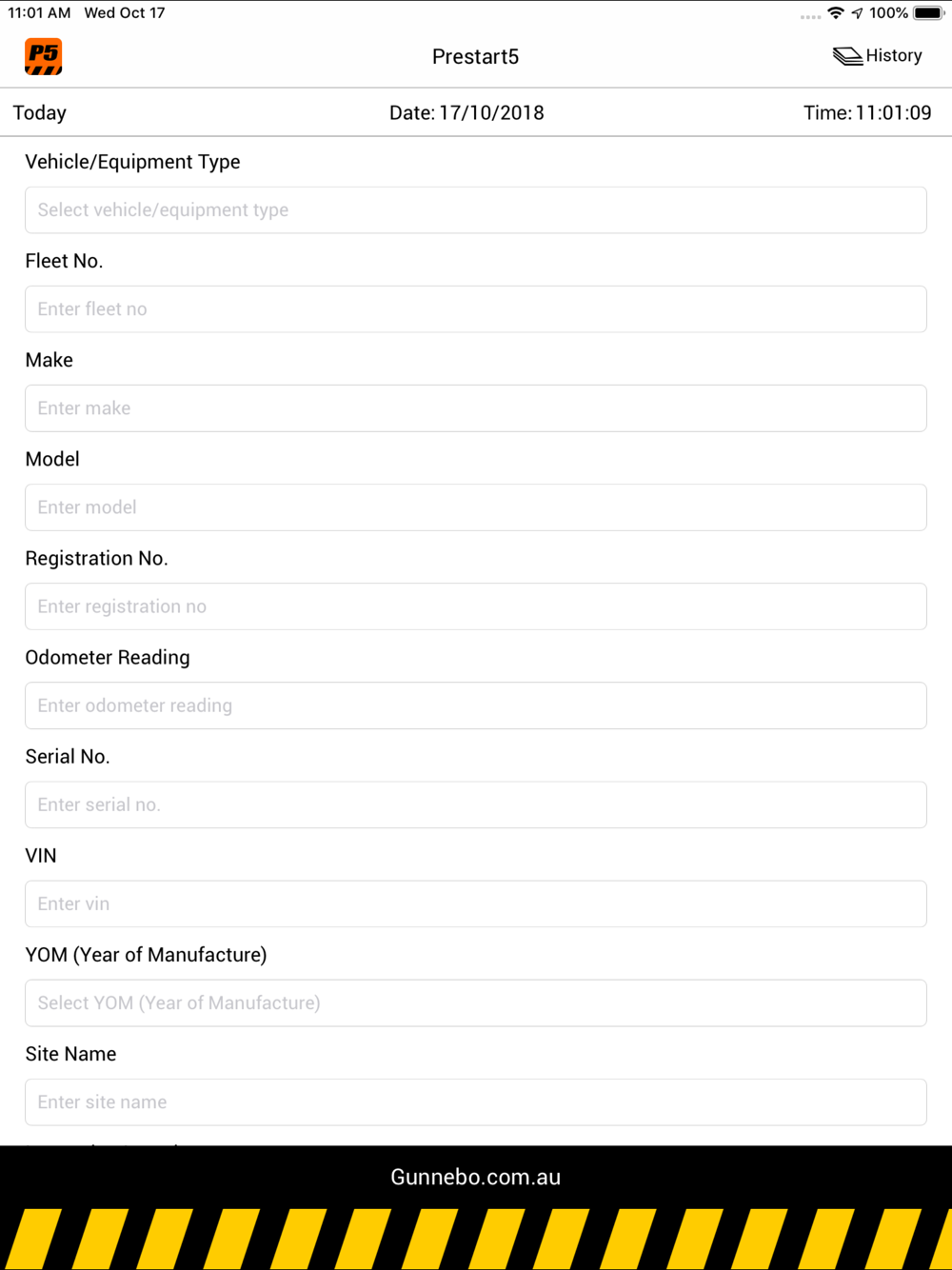The height and width of the screenshot is (1270, 952).
Task: Select the odometer reading field
Action: [476, 705]
